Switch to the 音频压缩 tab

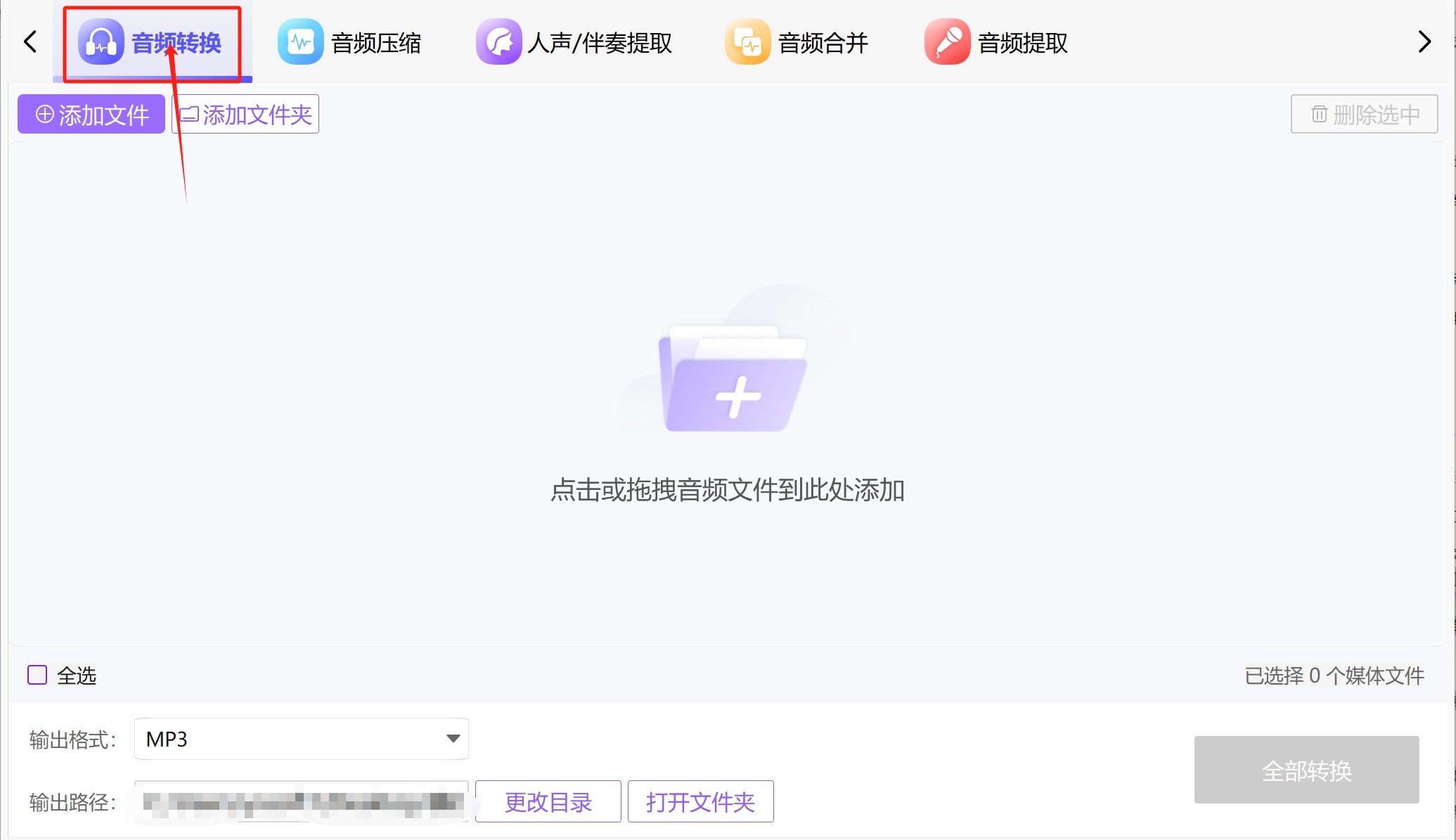point(375,43)
